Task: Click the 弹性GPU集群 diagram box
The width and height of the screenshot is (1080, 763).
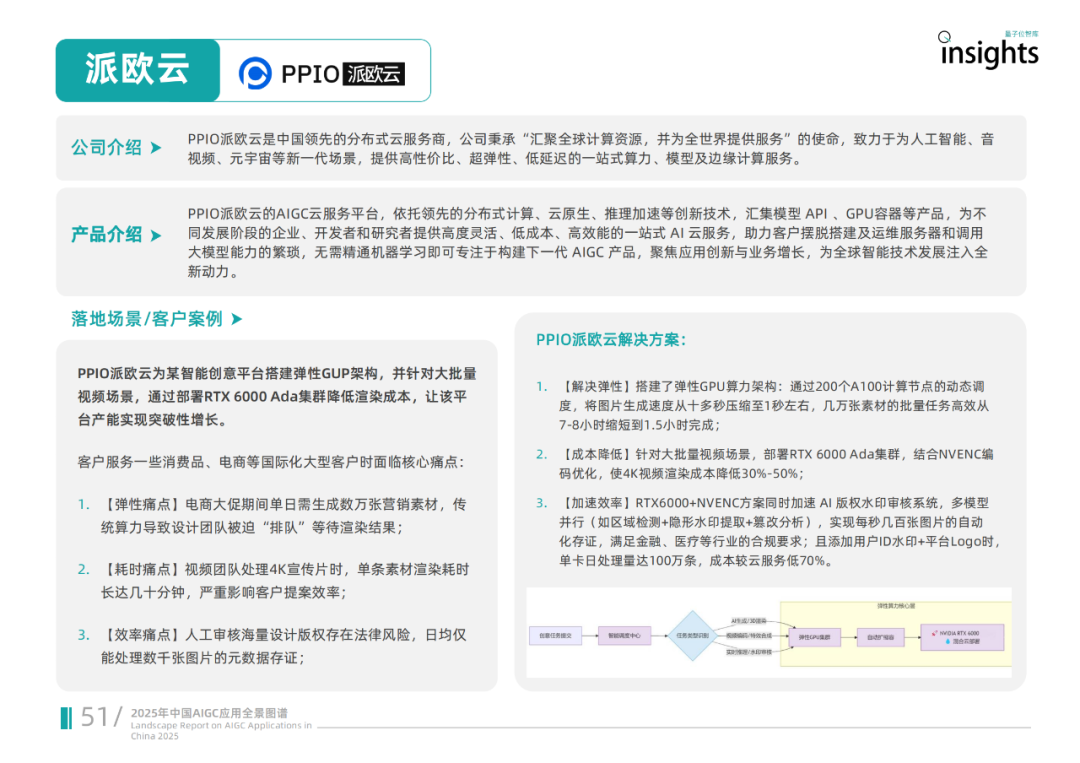Action: (814, 638)
